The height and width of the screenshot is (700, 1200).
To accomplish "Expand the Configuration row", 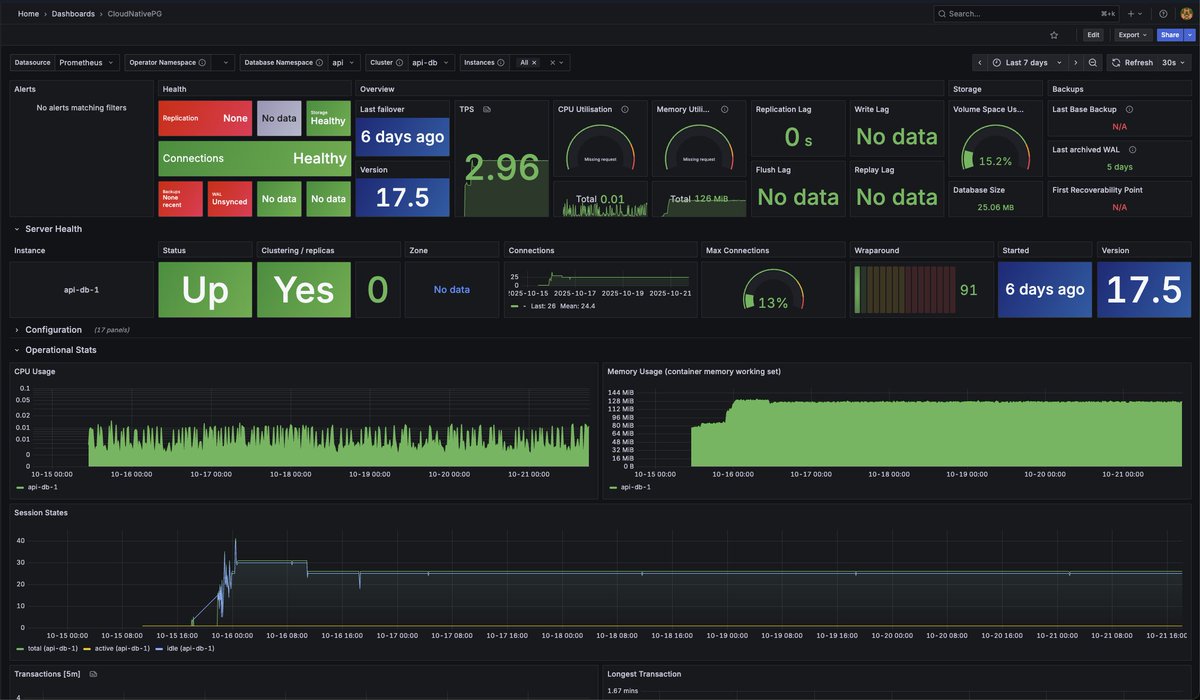I will coord(53,330).
